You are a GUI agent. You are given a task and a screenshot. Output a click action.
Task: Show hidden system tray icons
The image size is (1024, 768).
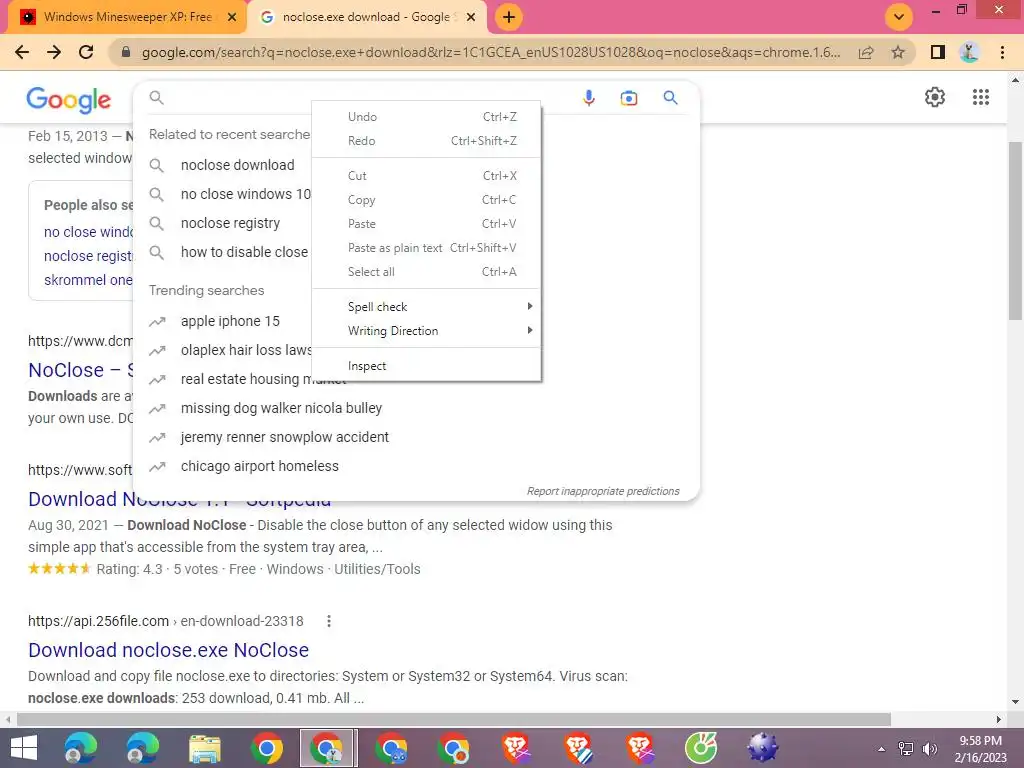pyautogui.click(x=881, y=749)
